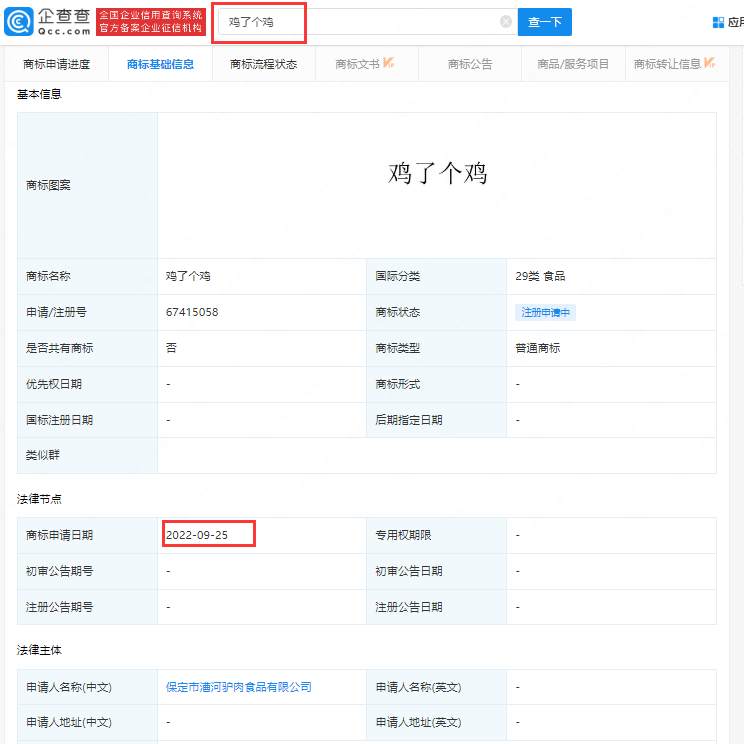The width and height of the screenshot is (744, 744).
Task: Open the 商标文书 tab
Action: pyautogui.click(x=358, y=64)
